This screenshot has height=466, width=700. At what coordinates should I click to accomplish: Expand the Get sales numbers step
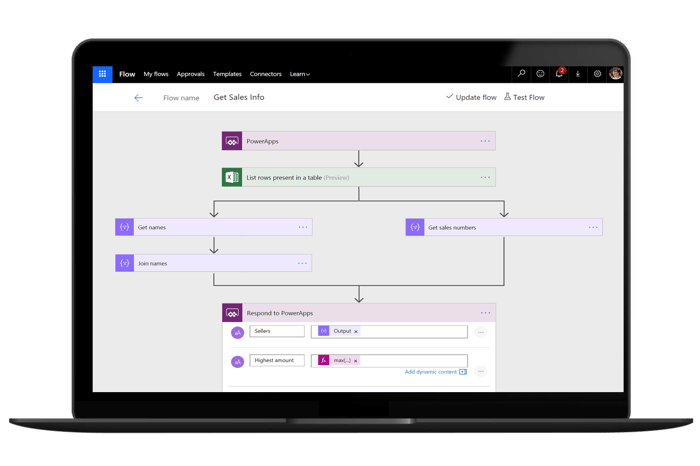coord(504,227)
